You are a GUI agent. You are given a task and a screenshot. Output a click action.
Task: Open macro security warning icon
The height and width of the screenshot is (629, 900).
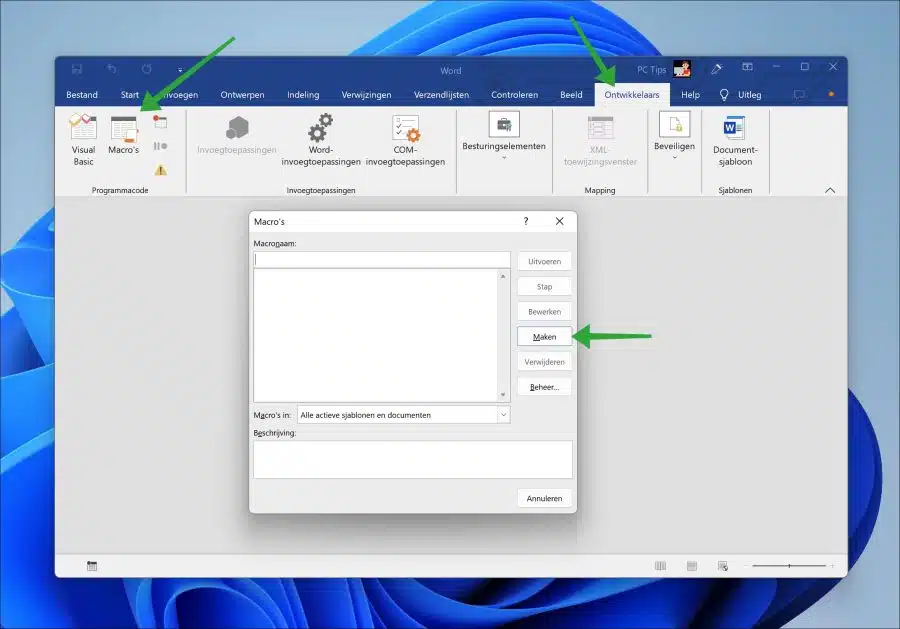(x=161, y=170)
